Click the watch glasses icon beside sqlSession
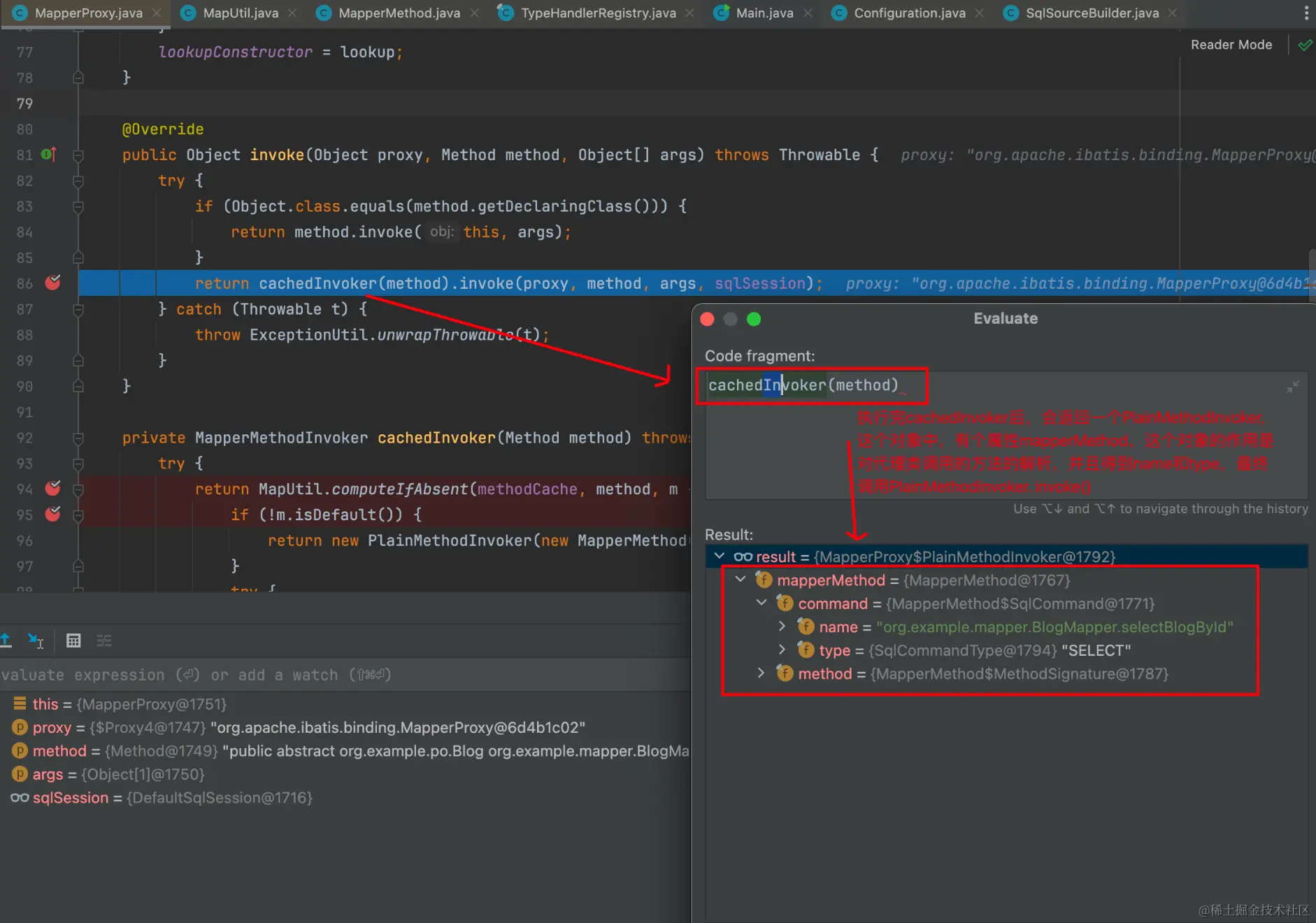Screen dimensions: 1316x923 point(20,798)
